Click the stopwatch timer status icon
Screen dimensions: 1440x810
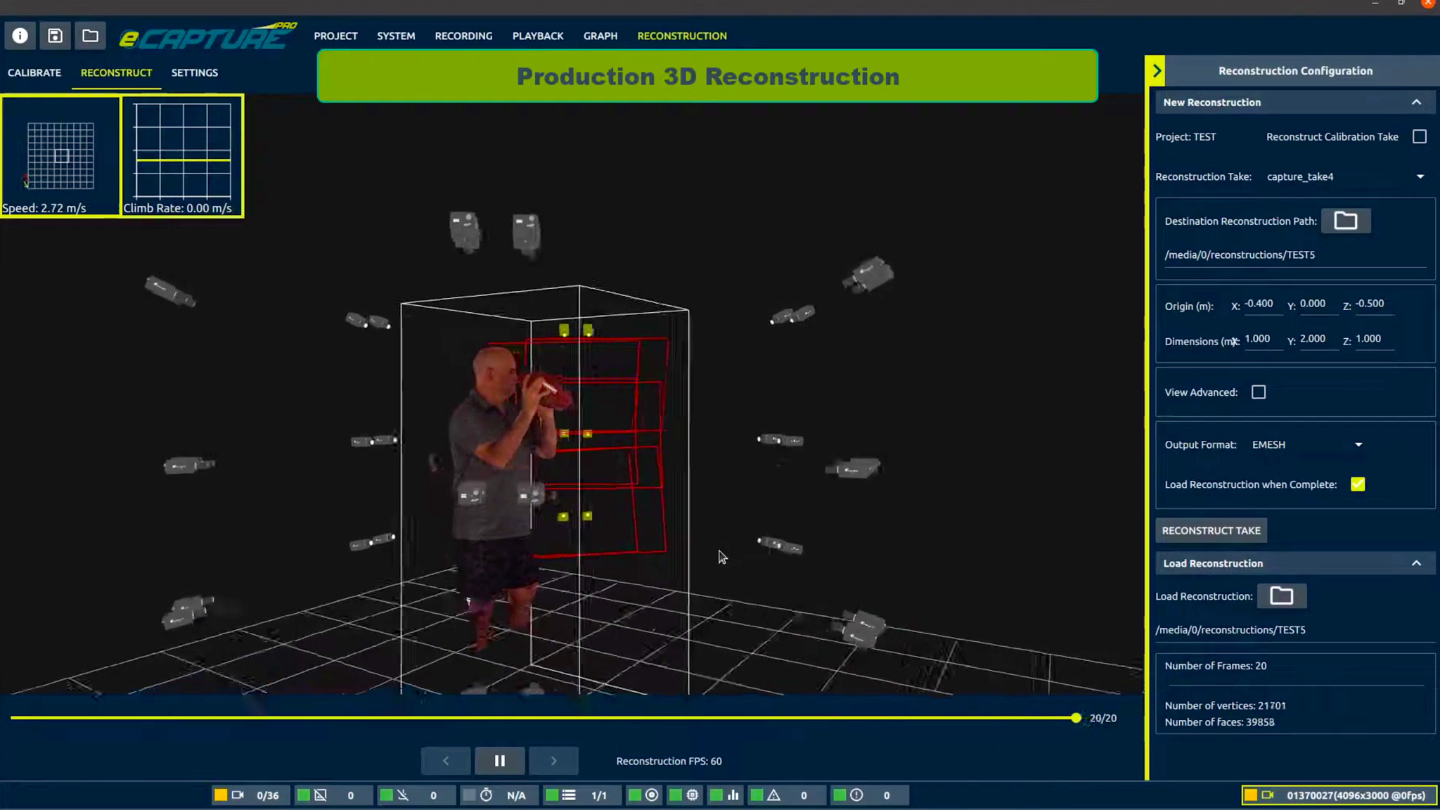486,795
